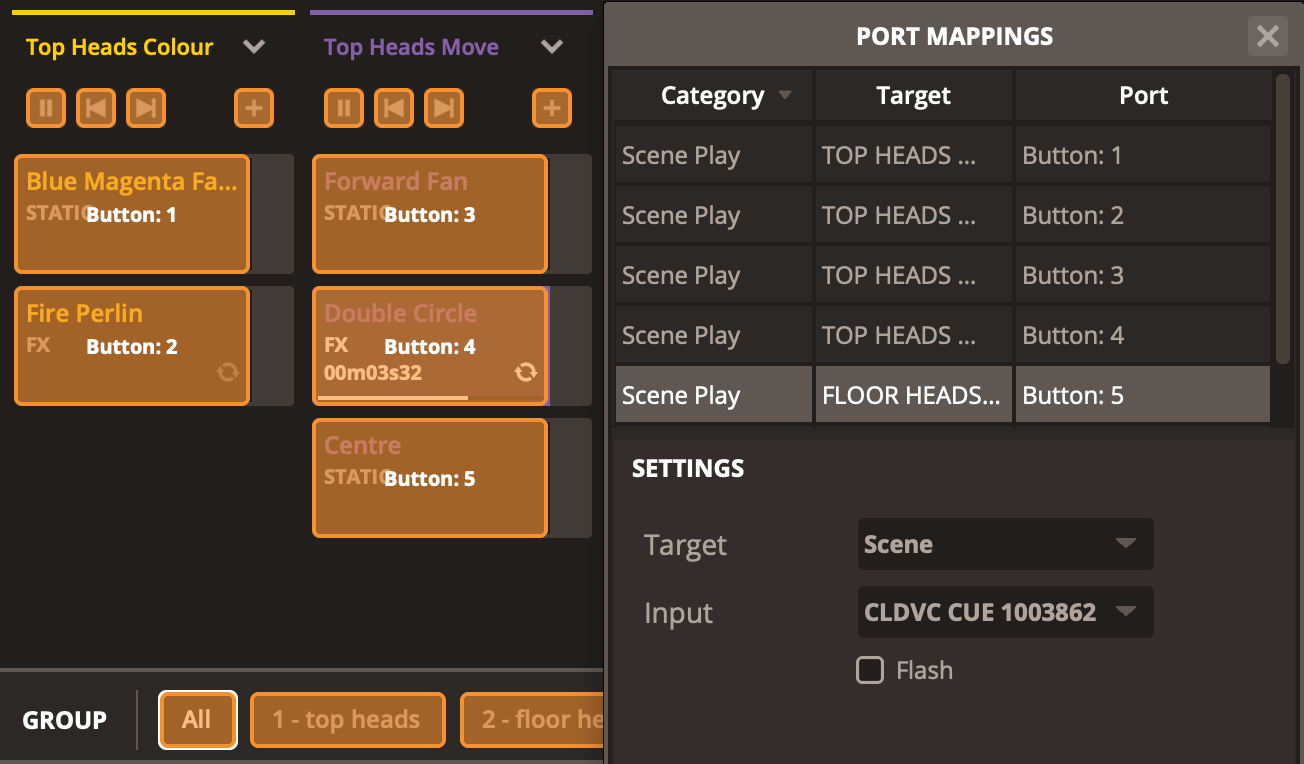Viewport: 1304px width, 764px height.
Task: Pause the Top Heads Colour playlist
Action: pyautogui.click(x=46, y=107)
